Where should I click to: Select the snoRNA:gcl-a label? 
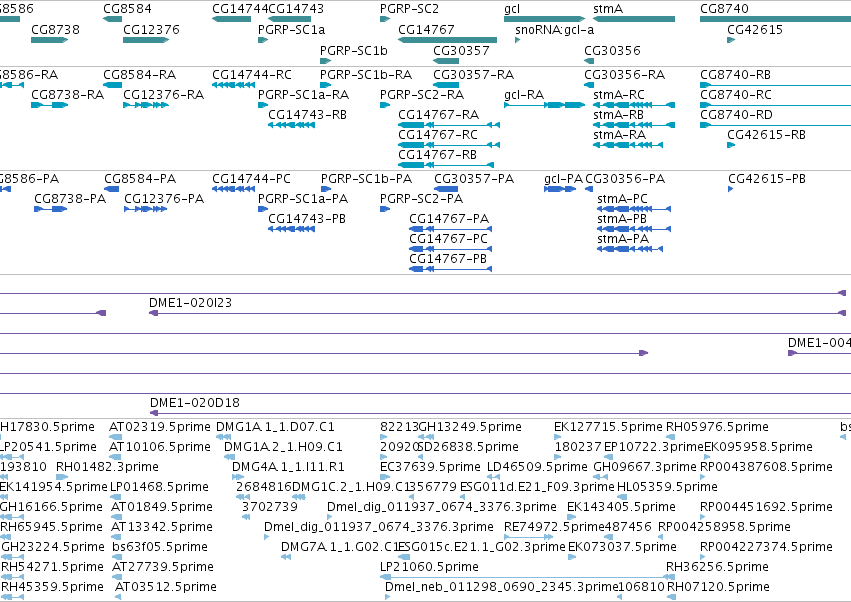555,30
